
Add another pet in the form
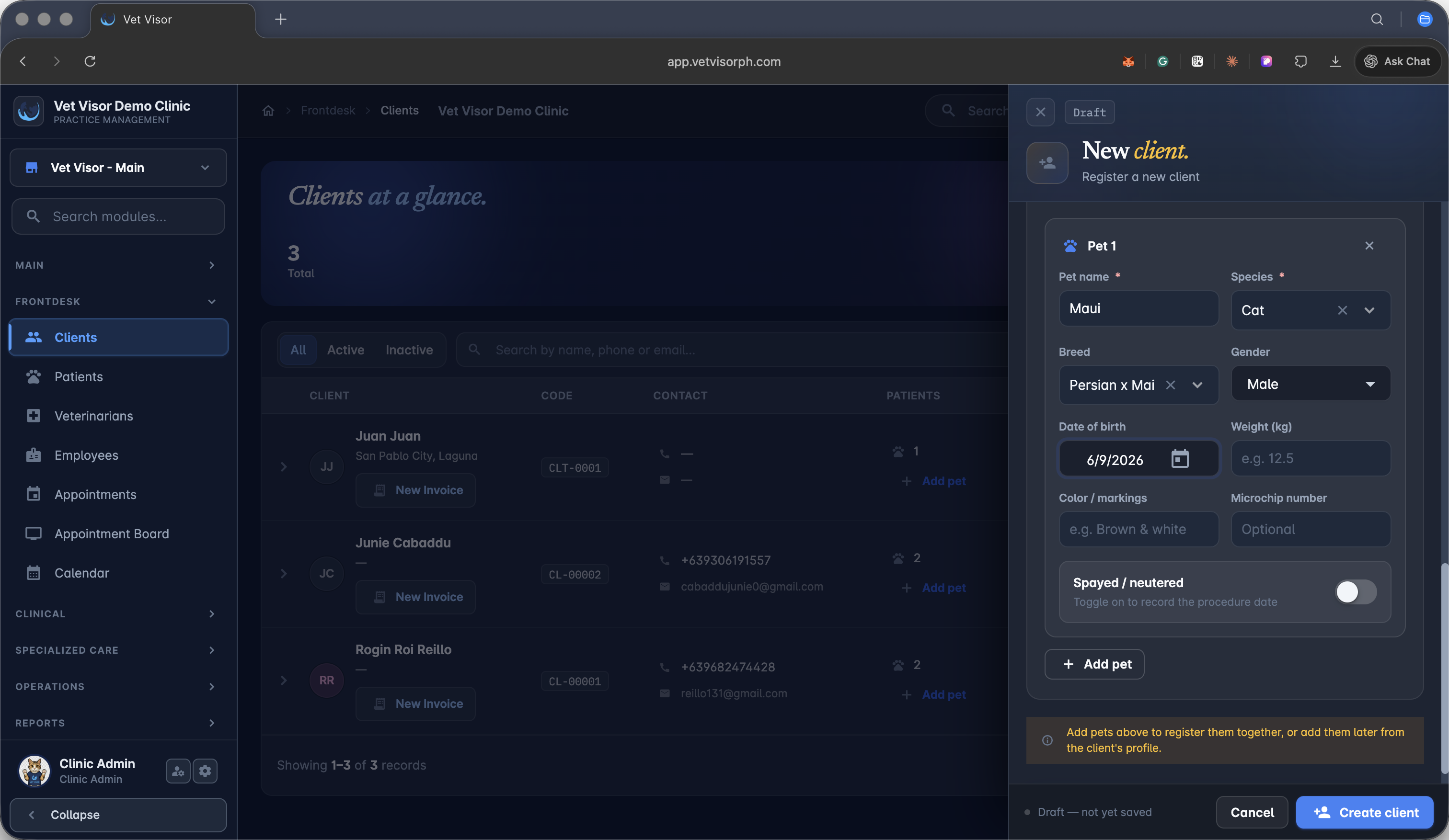pyautogui.click(x=1094, y=664)
